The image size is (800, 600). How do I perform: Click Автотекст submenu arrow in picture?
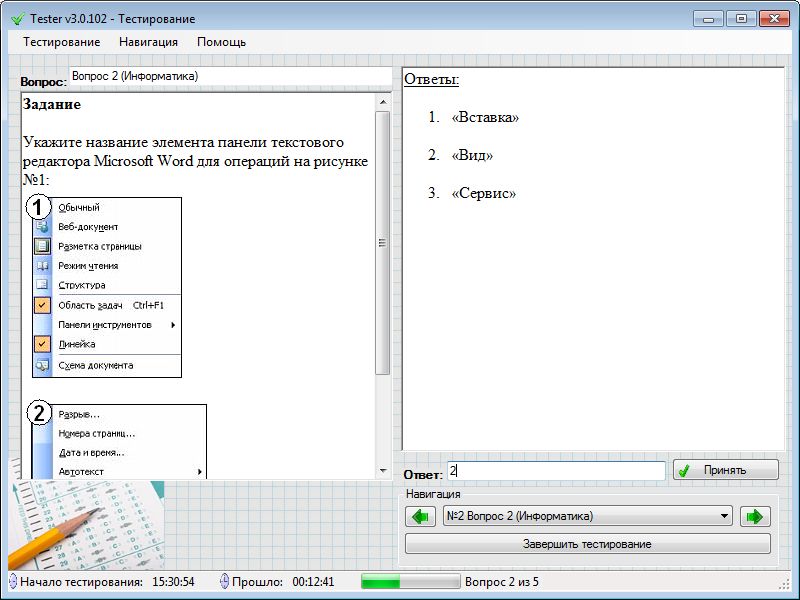tap(199, 472)
